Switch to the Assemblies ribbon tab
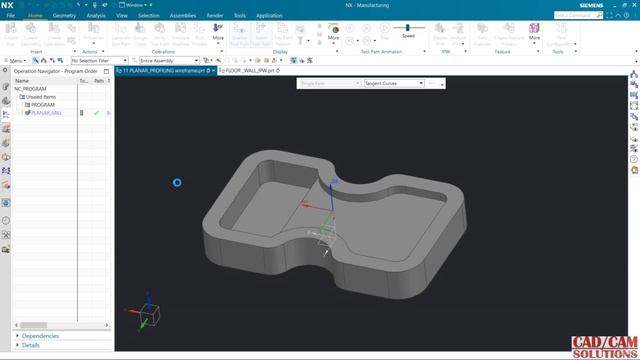The image size is (640, 360). (x=183, y=16)
